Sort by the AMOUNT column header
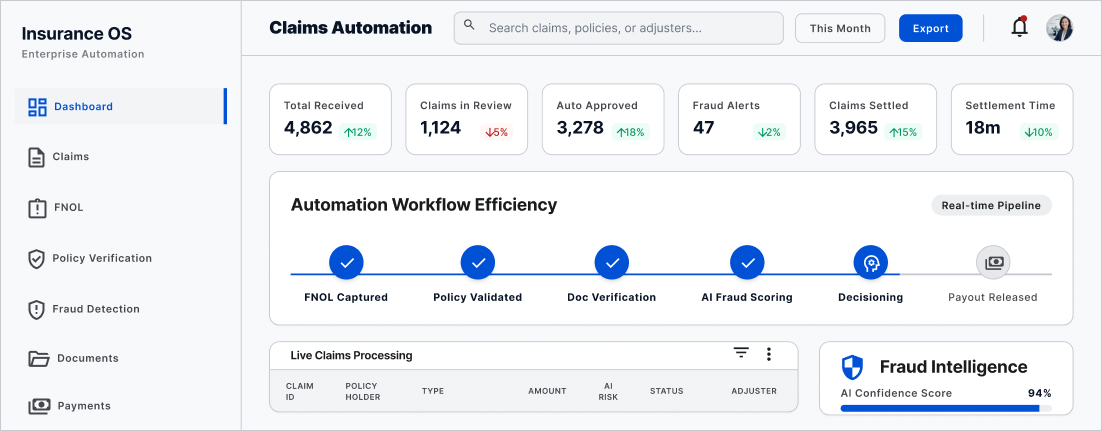This screenshot has width=1102, height=431. pyautogui.click(x=547, y=391)
